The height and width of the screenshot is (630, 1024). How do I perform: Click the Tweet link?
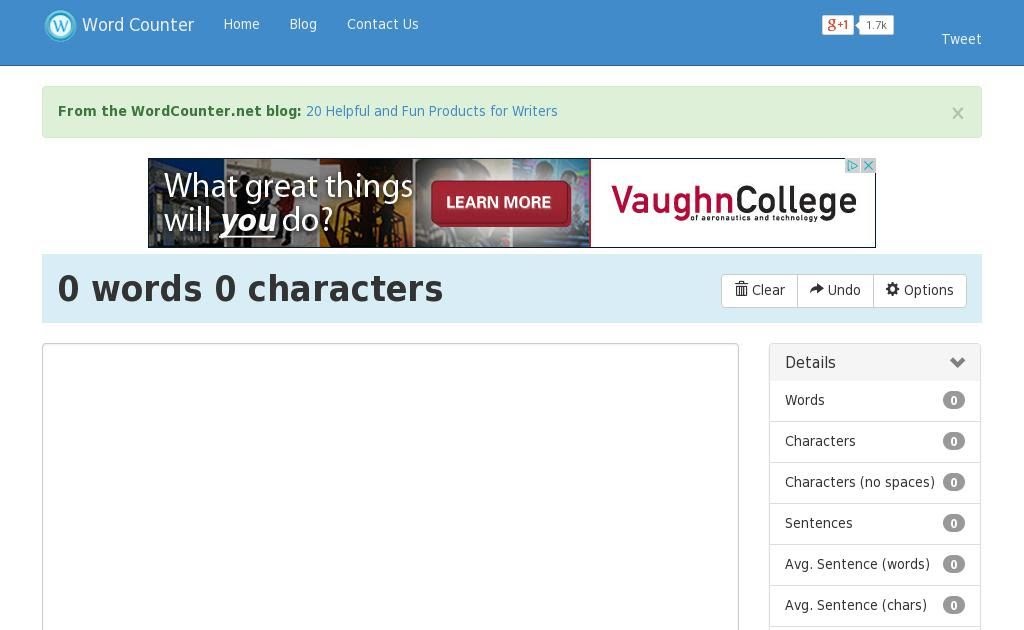pyautogui.click(x=961, y=39)
